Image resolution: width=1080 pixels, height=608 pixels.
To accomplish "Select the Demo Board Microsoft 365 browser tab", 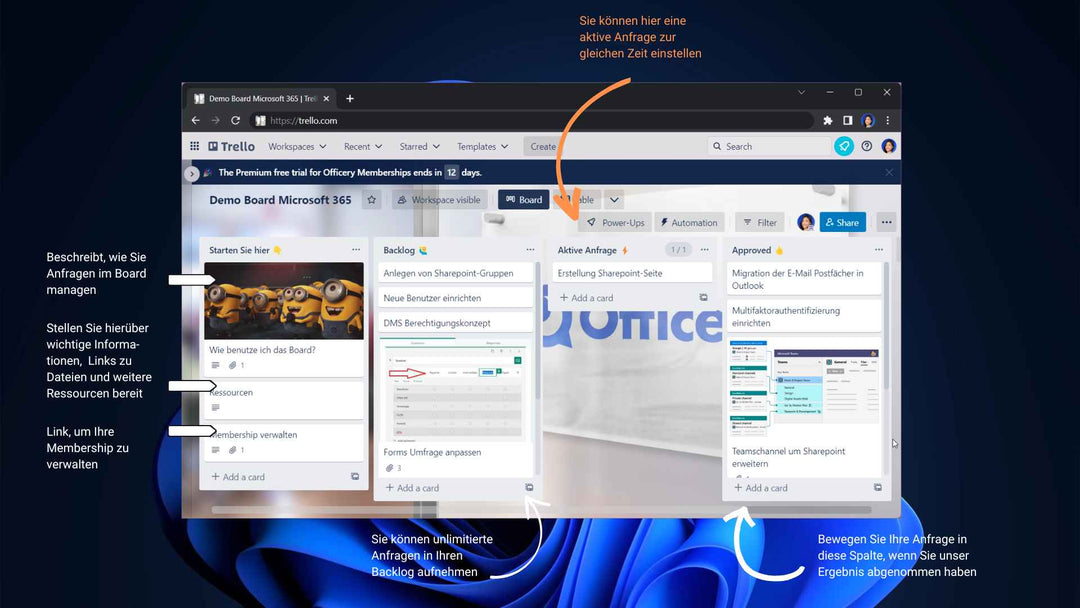I will pos(261,98).
